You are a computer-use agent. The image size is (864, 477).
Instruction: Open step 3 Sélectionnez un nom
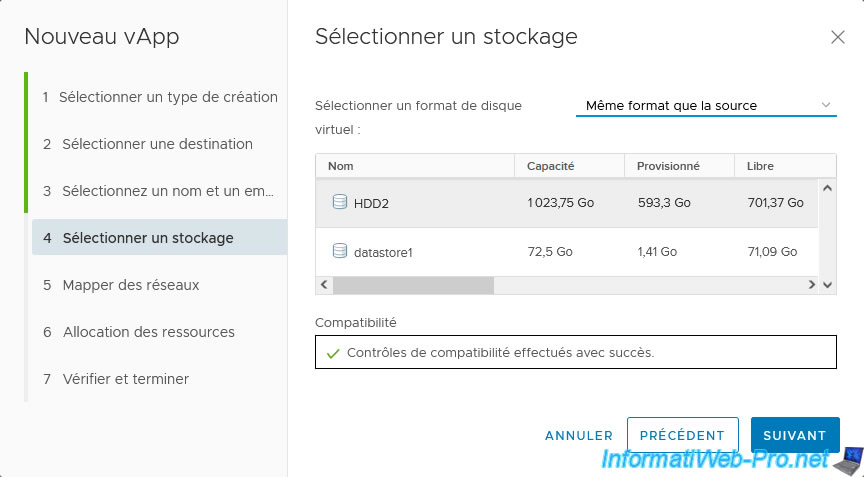tap(160, 191)
